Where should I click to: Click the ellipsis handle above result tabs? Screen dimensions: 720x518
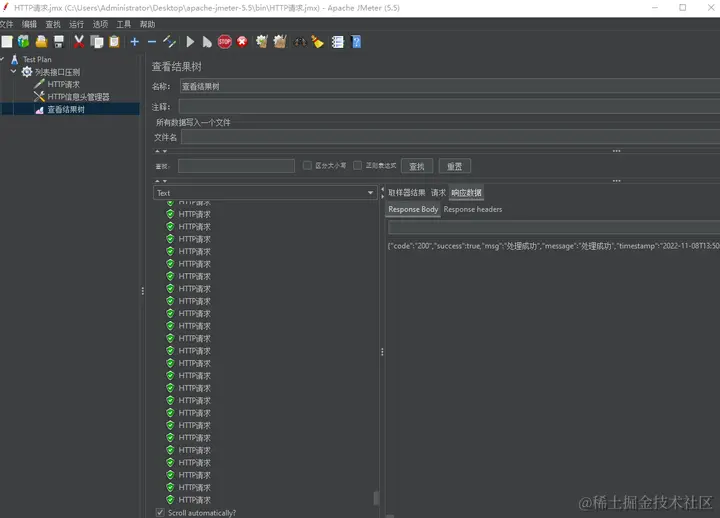tap(616, 180)
